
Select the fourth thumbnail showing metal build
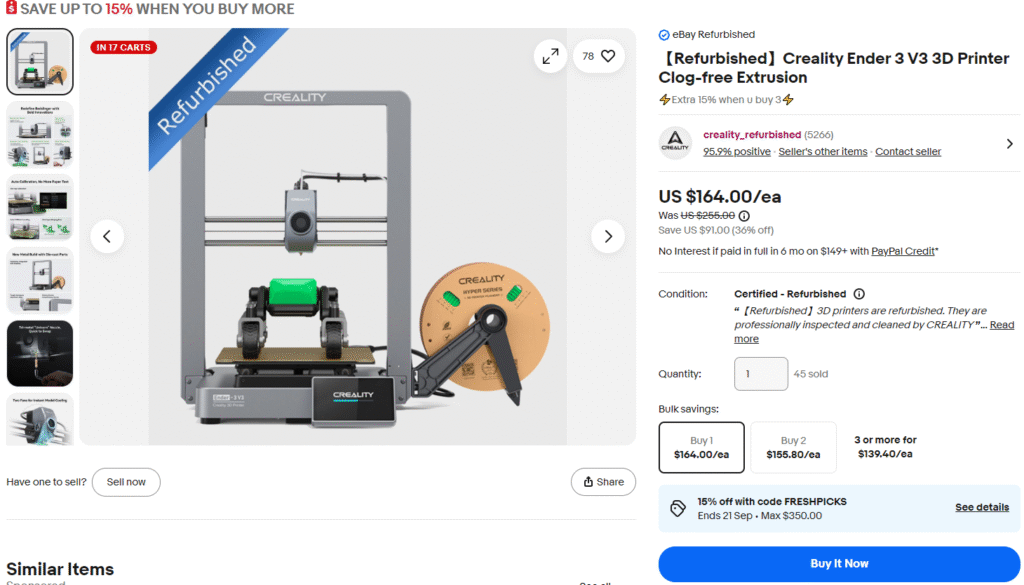(40, 281)
